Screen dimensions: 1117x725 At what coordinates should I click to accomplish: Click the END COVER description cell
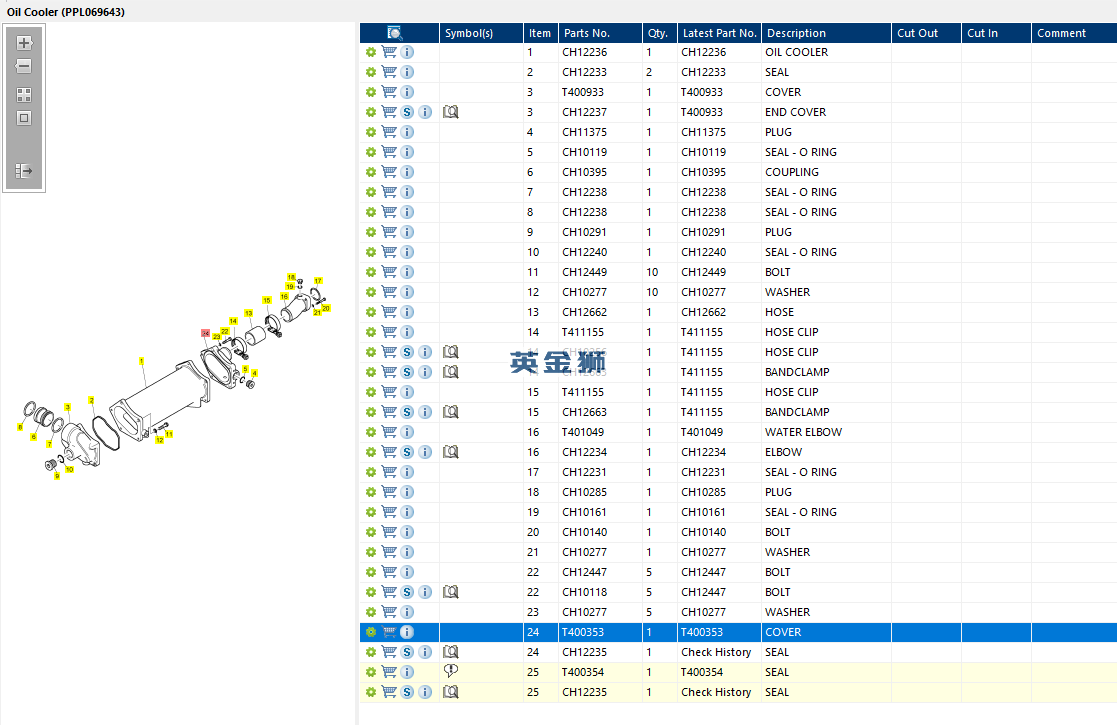(x=796, y=112)
